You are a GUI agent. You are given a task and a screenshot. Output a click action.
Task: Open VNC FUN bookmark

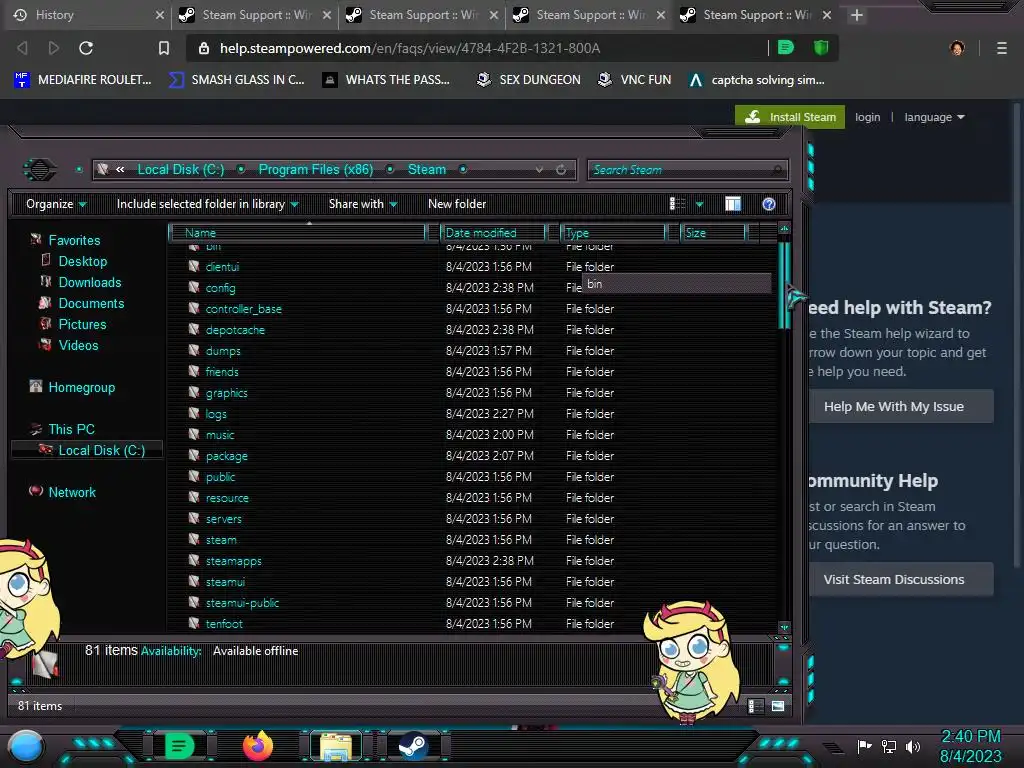click(635, 80)
